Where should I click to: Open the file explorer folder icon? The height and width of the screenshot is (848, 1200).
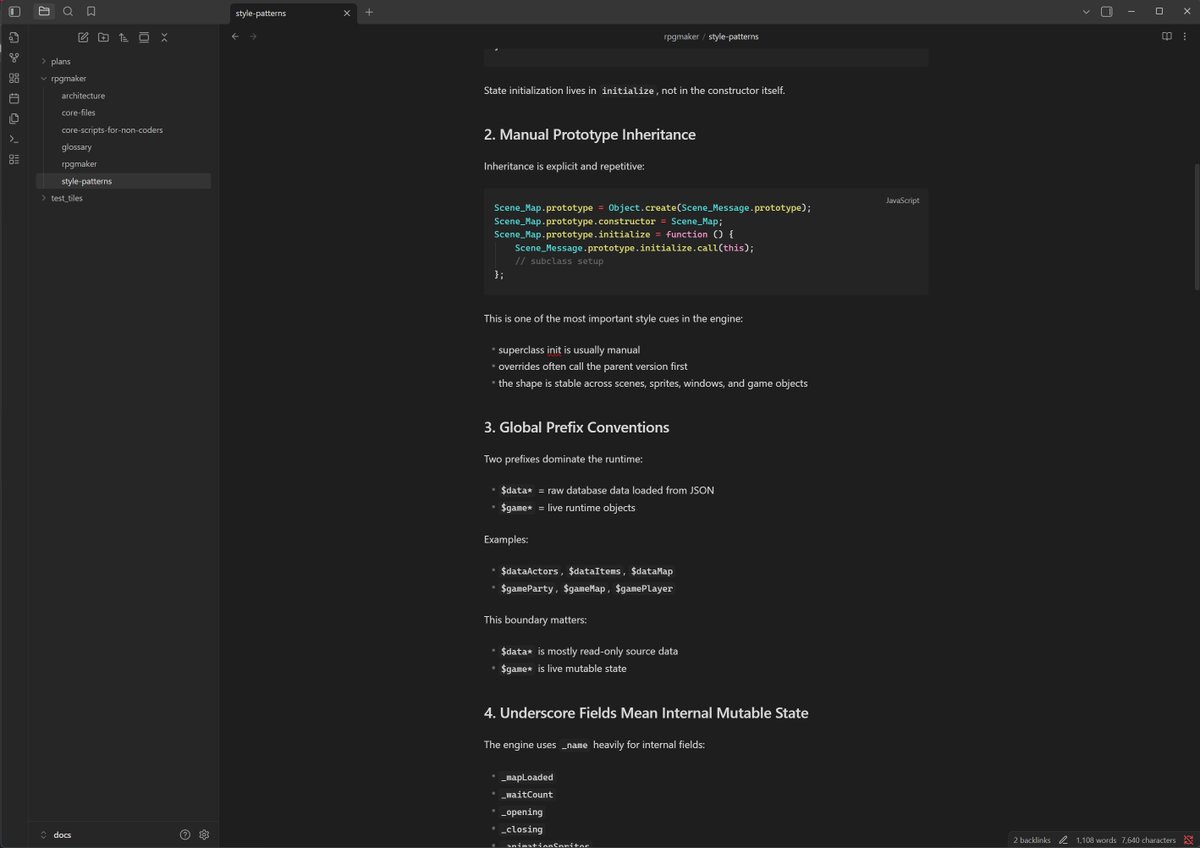click(44, 12)
